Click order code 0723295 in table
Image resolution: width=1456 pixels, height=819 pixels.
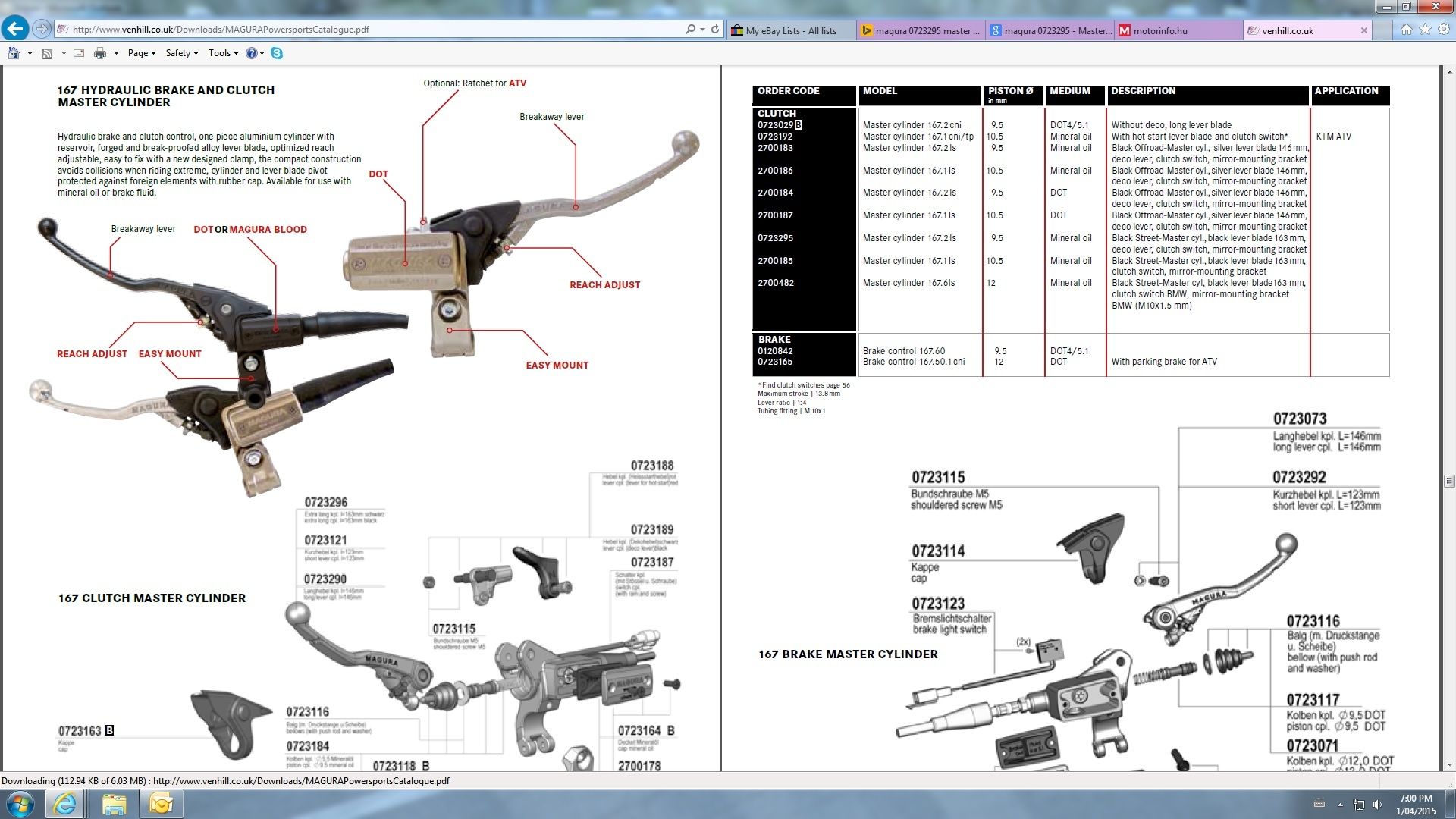coord(775,238)
